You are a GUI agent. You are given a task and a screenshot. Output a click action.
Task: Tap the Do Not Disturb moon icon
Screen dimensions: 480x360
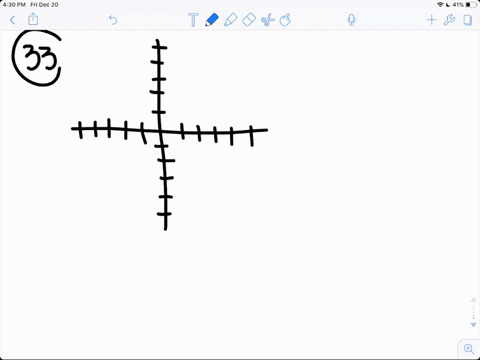point(448,5)
